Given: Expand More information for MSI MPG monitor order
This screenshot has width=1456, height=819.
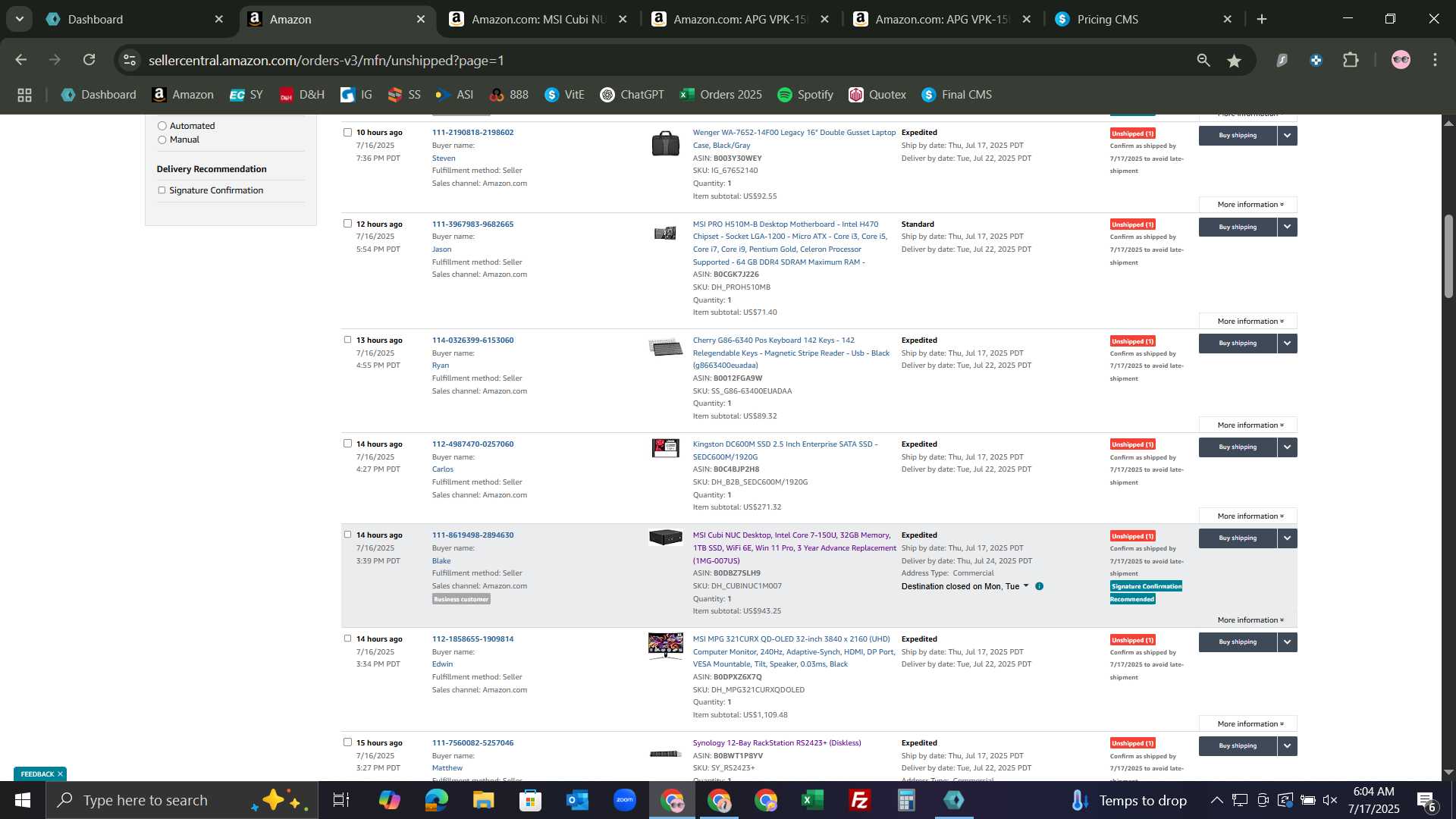Looking at the screenshot, I should pos(1248,724).
